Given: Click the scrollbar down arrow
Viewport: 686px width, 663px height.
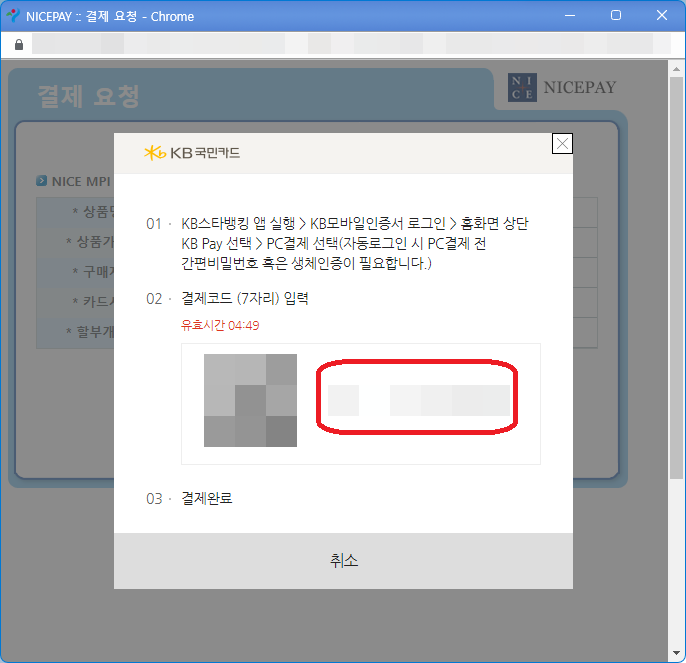Looking at the screenshot, I should [x=676, y=653].
